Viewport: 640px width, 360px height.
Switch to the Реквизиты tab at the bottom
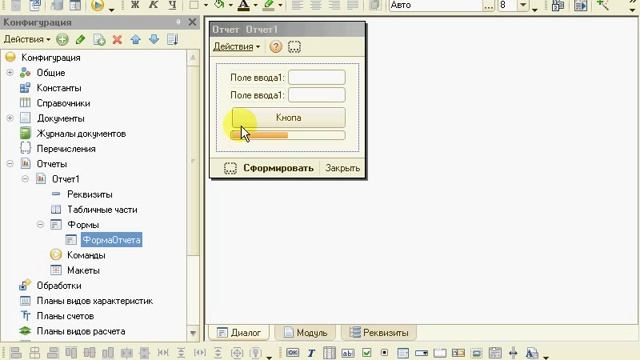pos(379,333)
